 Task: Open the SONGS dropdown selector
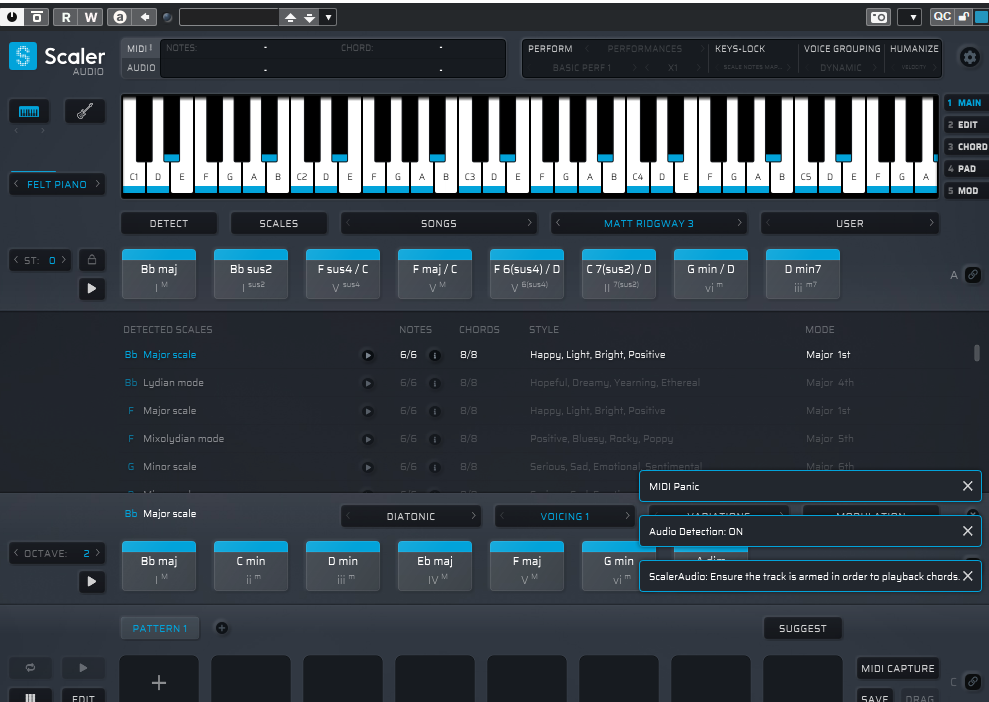click(438, 223)
